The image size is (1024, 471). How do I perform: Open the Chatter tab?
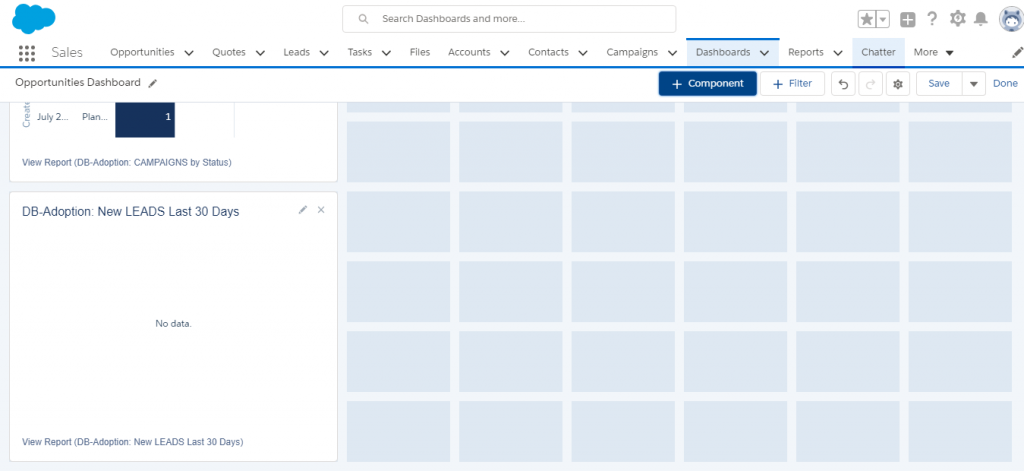878,52
